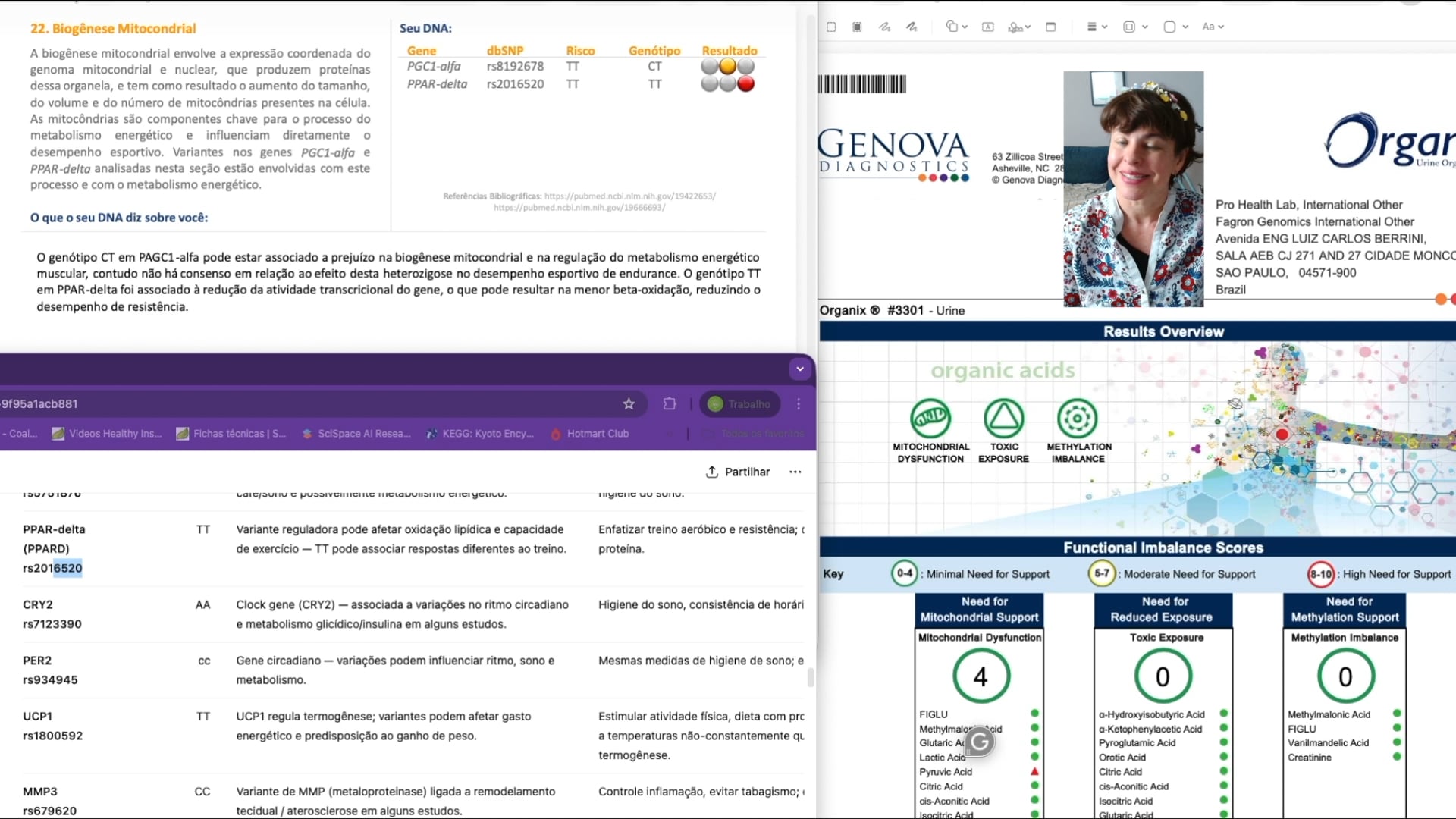Screen dimensions: 1456x819
Task: Click the Genova Diagnostics logo
Action: pos(893,155)
